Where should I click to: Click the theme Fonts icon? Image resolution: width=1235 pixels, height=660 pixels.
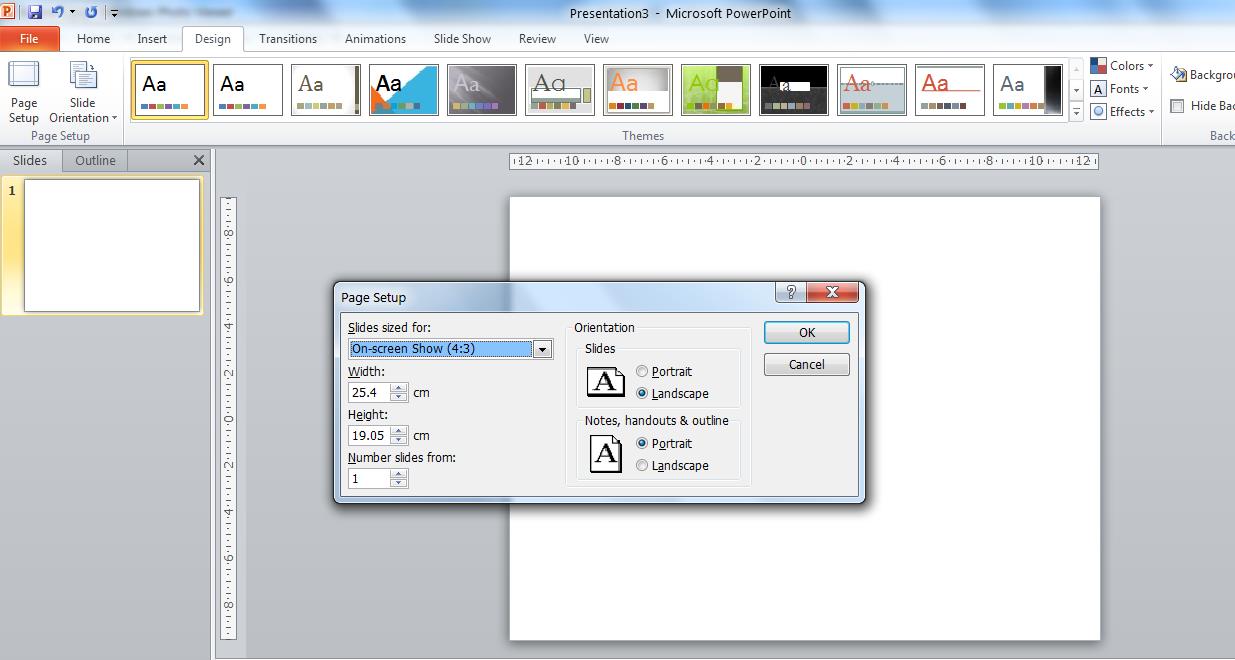point(1118,88)
